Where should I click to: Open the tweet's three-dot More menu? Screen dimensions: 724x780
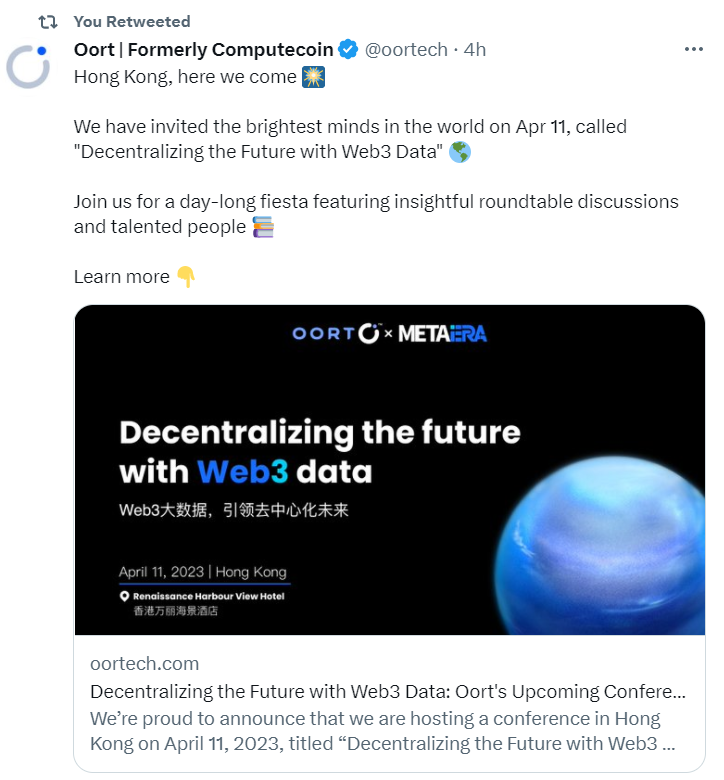tap(693, 49)
